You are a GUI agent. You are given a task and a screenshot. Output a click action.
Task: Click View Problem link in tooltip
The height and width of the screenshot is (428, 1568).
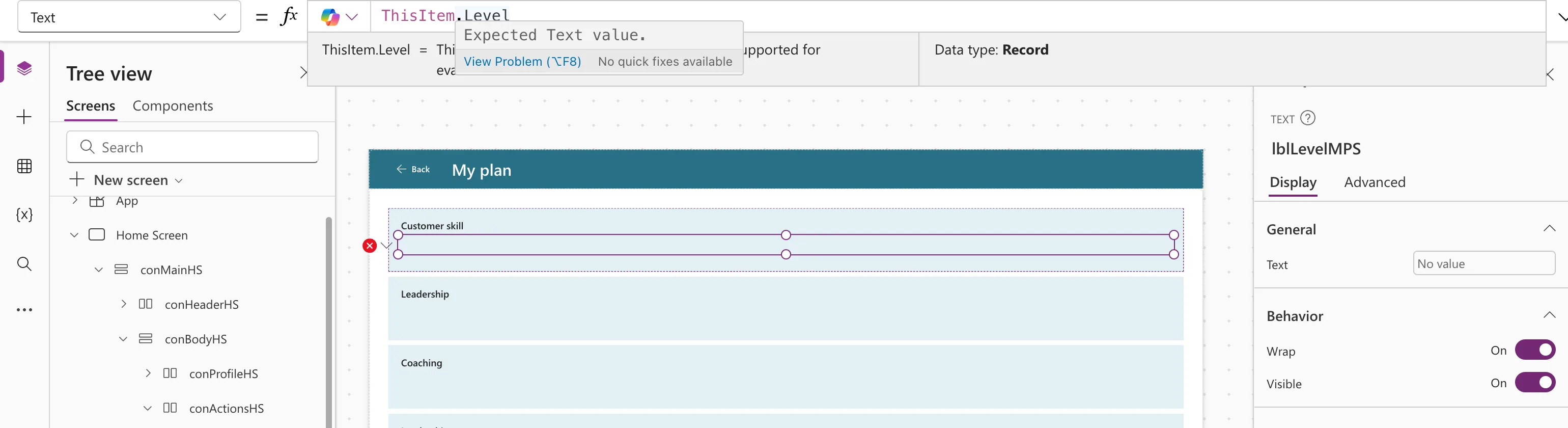click(x=522, y=62)
